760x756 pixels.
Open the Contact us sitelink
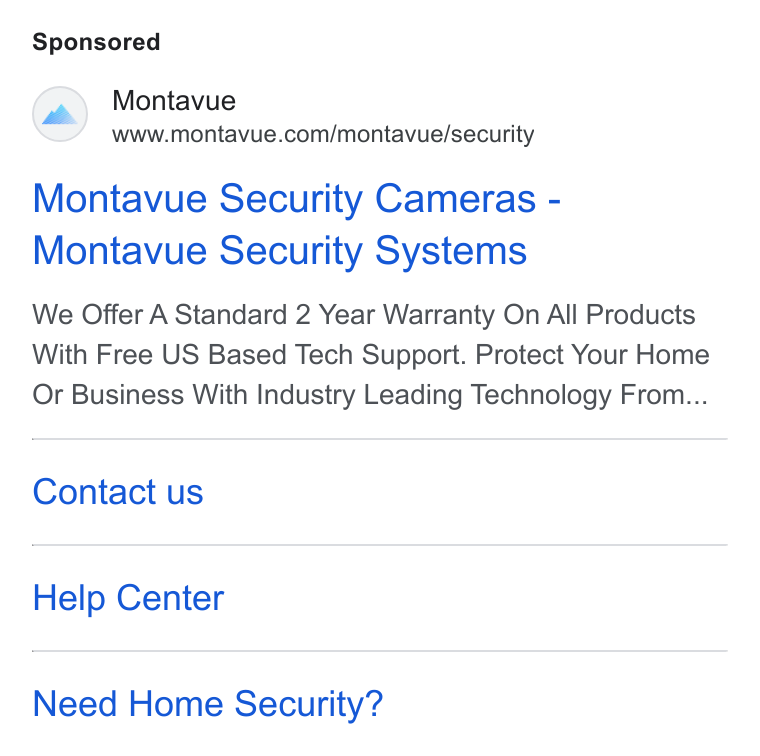click(118, 492)
